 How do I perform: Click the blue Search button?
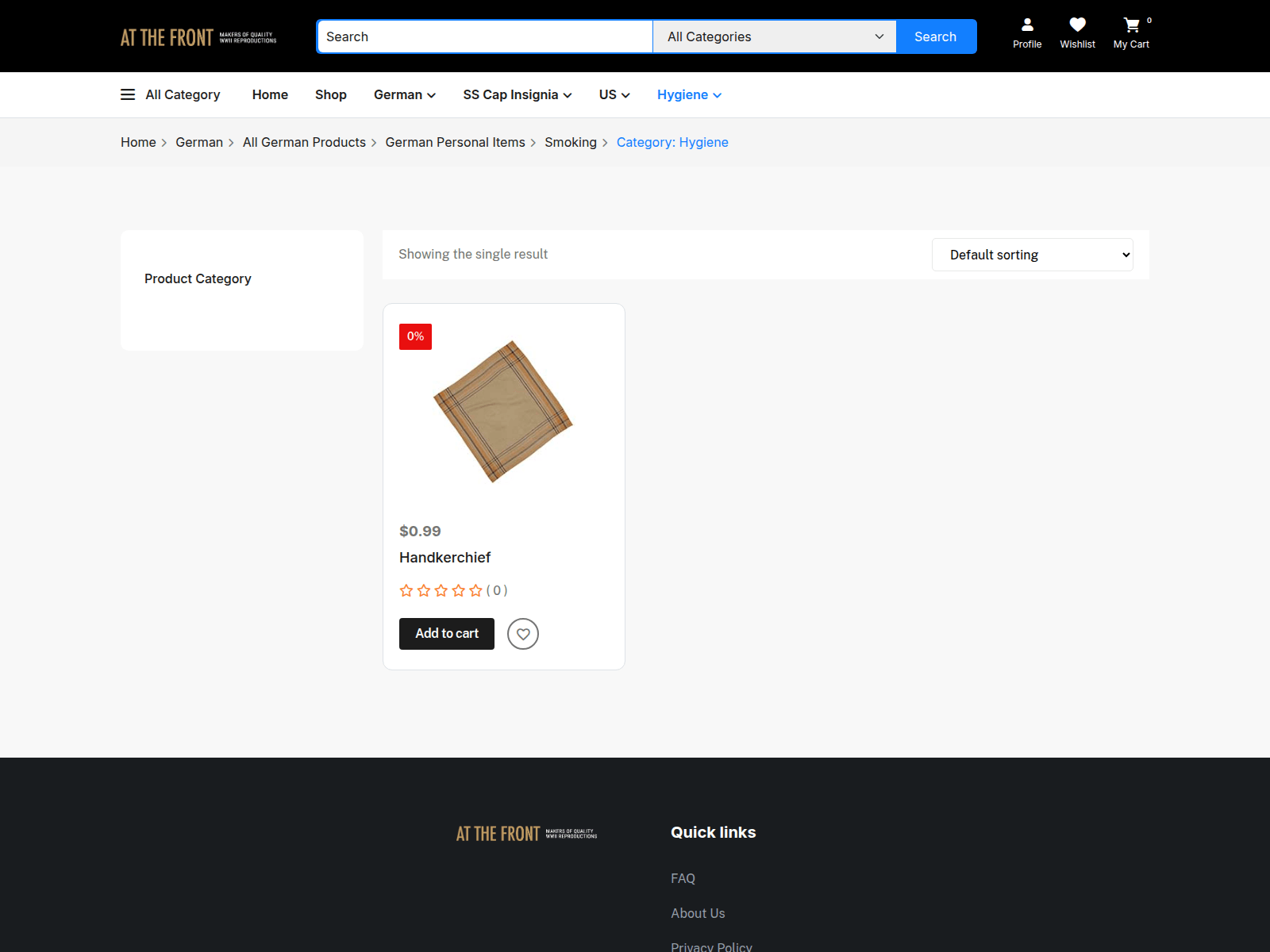pyautogui.click(x=936, y=36)
